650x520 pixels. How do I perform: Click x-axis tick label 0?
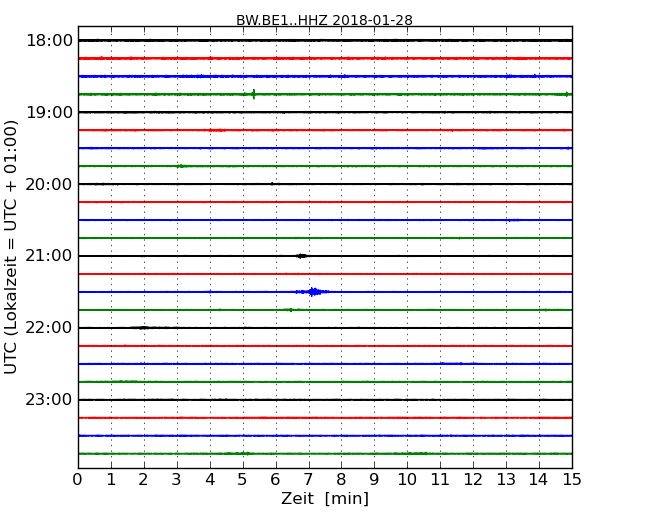coord(78,480)
